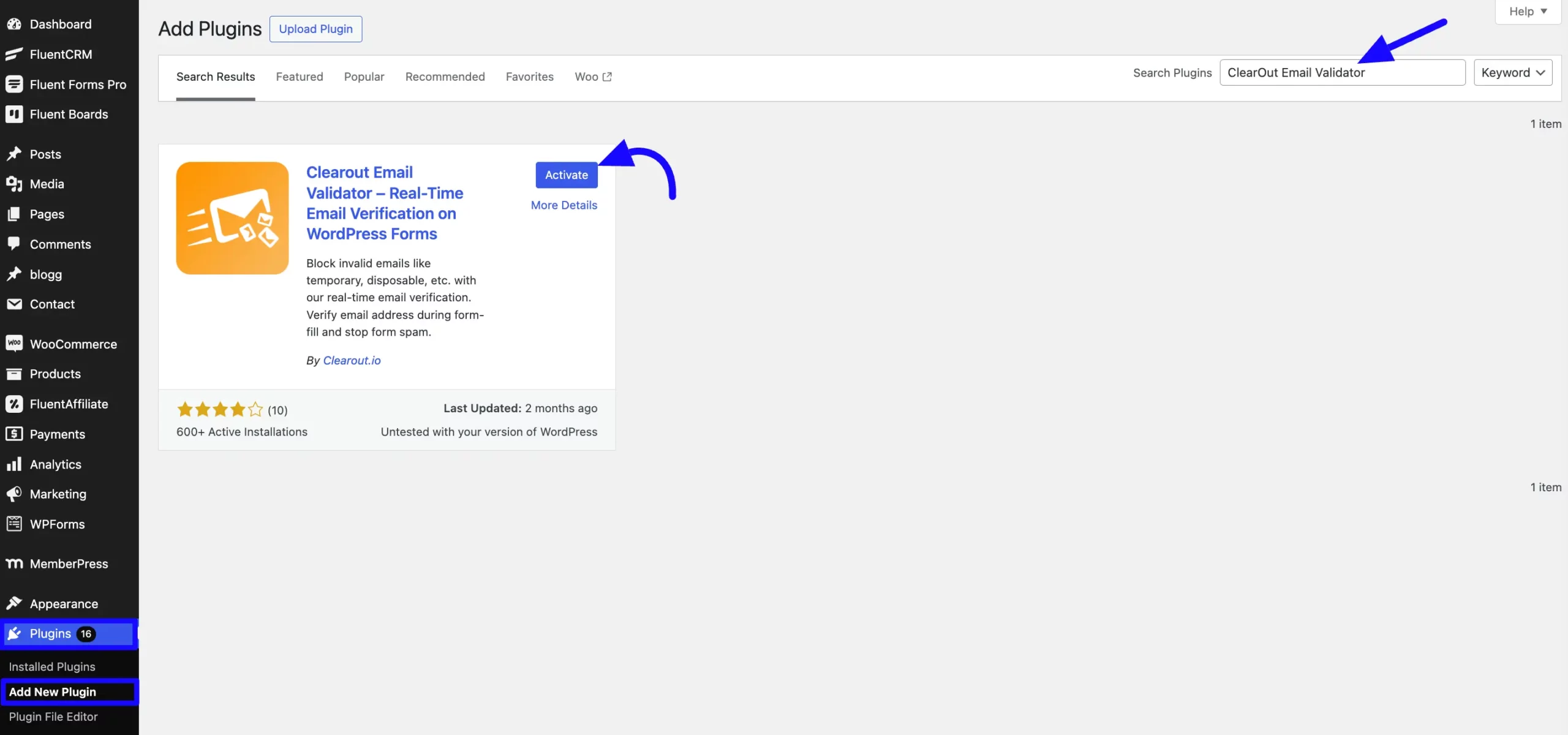Click the Posts pin icon

click(14, 154)
